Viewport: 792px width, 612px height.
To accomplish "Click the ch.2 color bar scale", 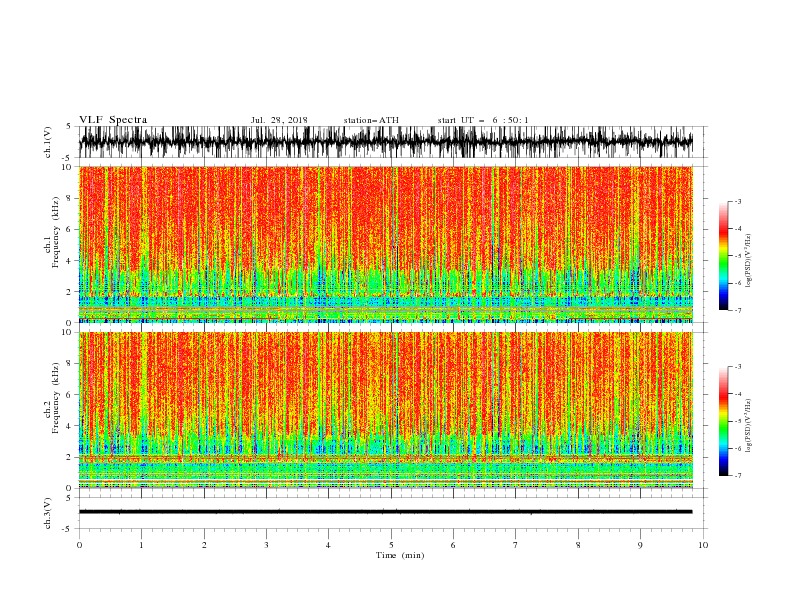I will coord(723,421).
